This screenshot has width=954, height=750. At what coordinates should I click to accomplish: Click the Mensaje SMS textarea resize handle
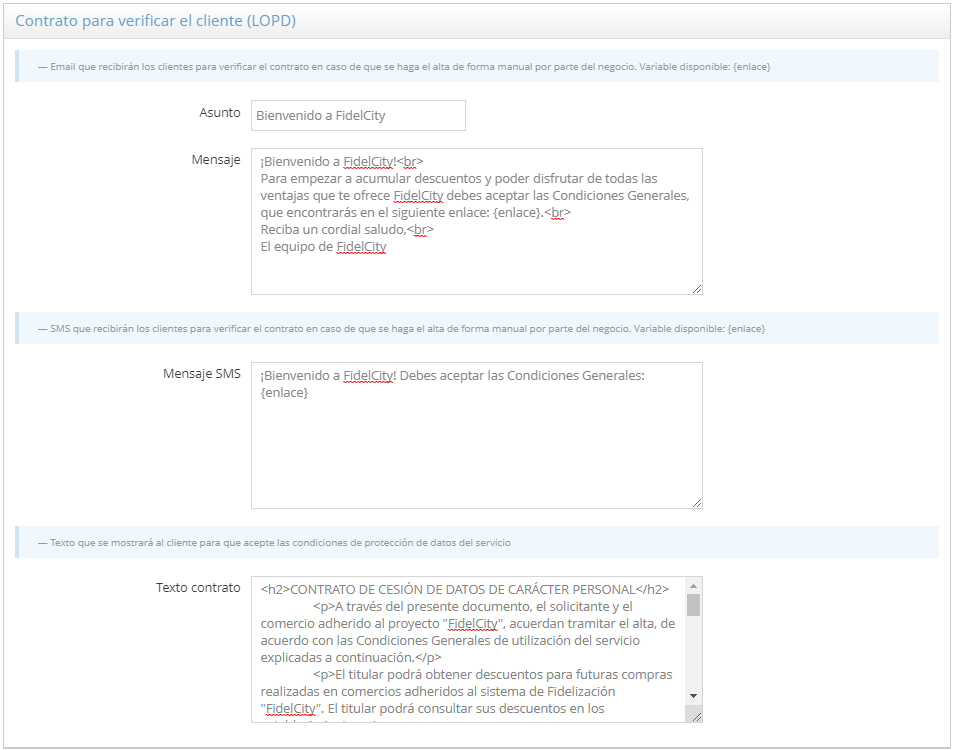(x=696, y=502)
